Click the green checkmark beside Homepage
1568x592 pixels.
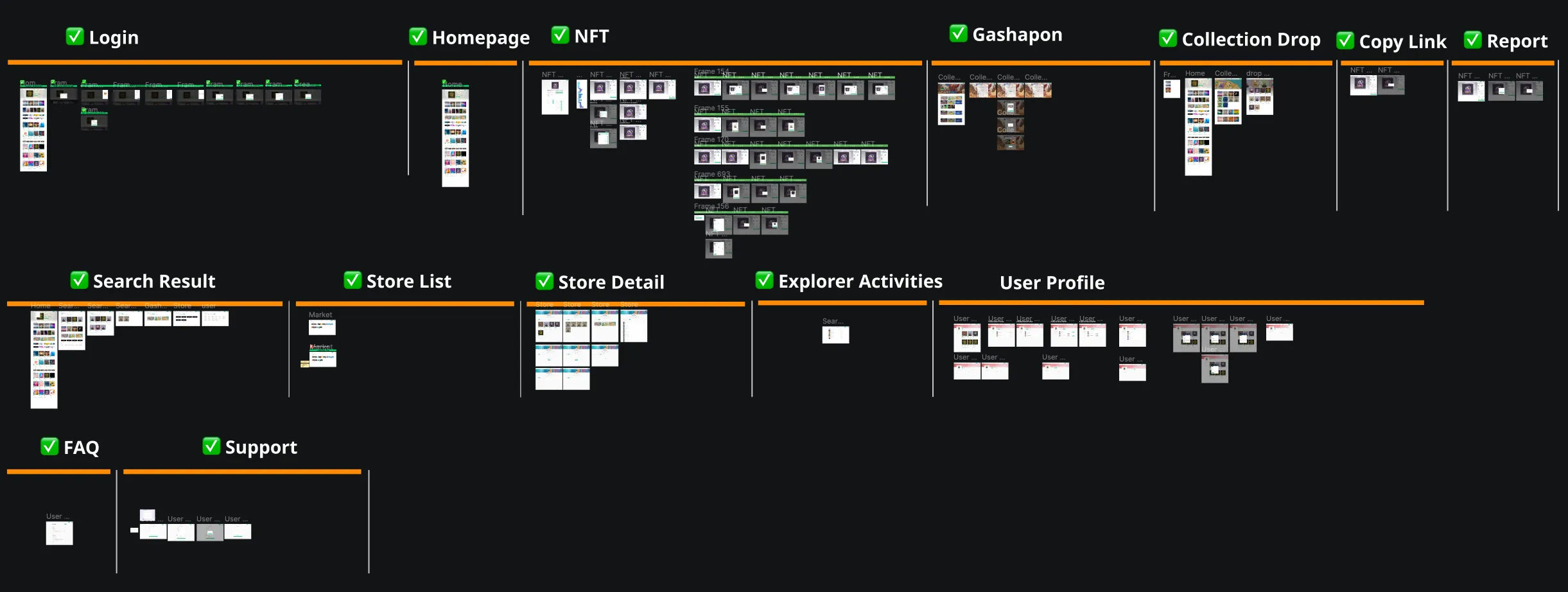pyautogui.click(x=418, y=37)
